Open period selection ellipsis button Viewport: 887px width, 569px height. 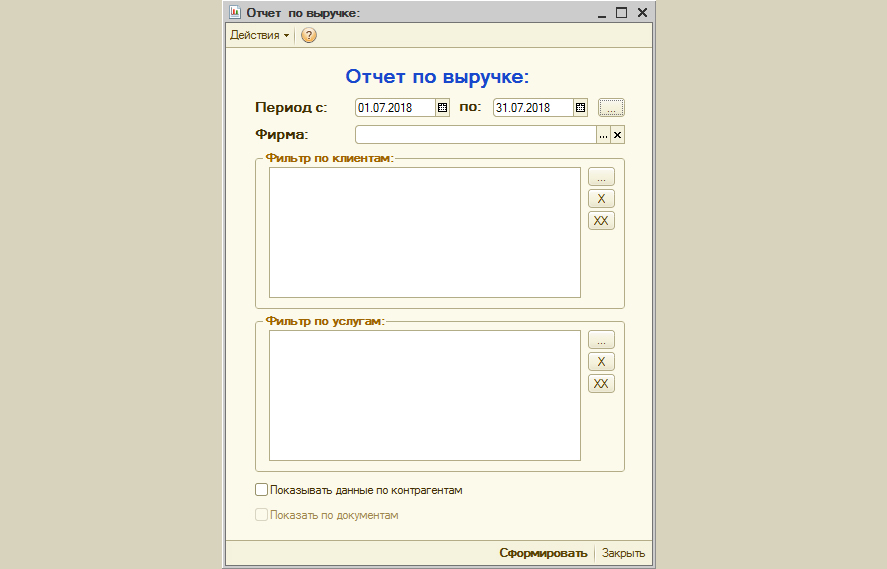point(611,107)
